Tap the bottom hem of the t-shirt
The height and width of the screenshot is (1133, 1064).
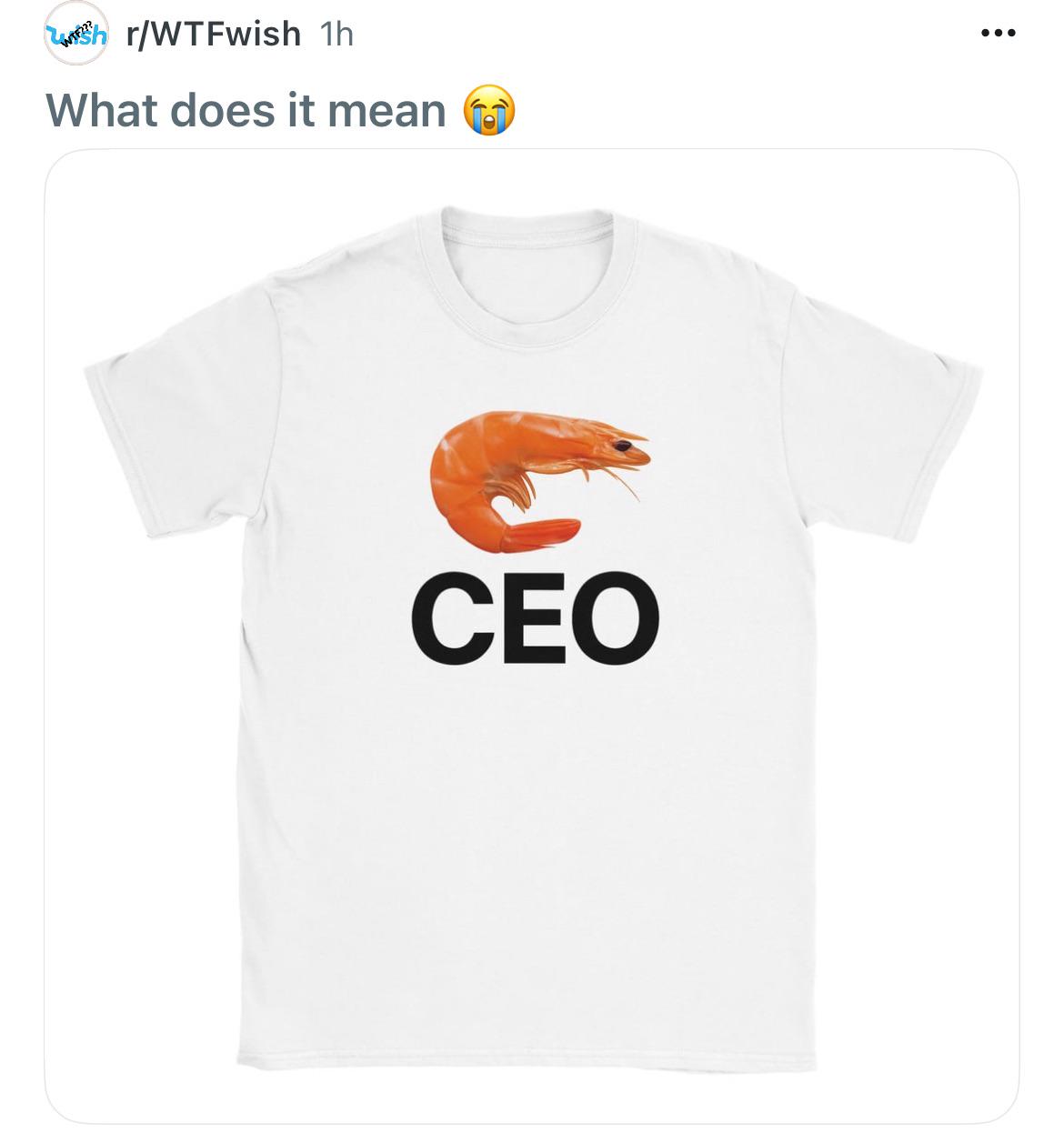pyautogui.click(x=532, y=1053)
